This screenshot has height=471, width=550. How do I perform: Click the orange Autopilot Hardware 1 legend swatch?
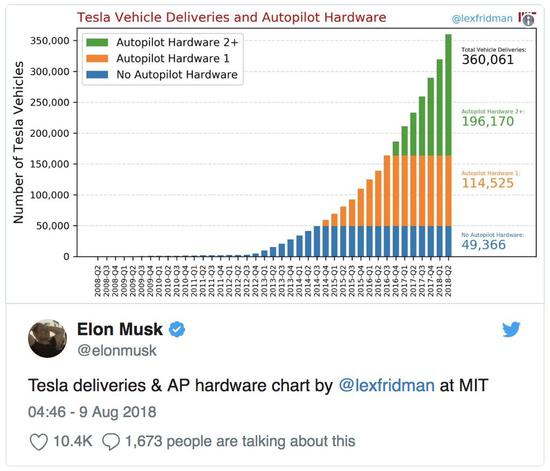pos(97,58)
